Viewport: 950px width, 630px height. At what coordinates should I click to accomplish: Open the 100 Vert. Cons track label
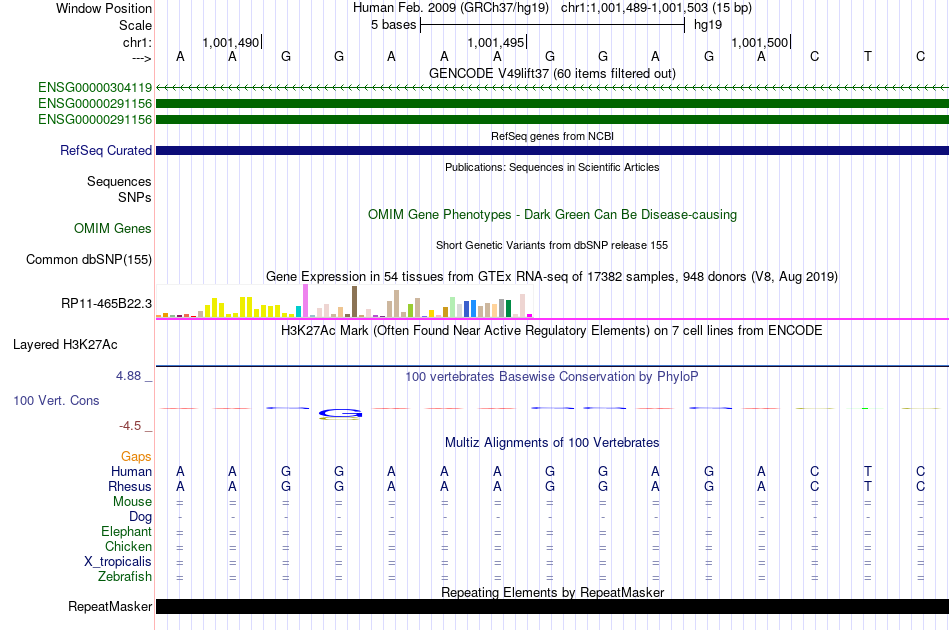(56, 400)
